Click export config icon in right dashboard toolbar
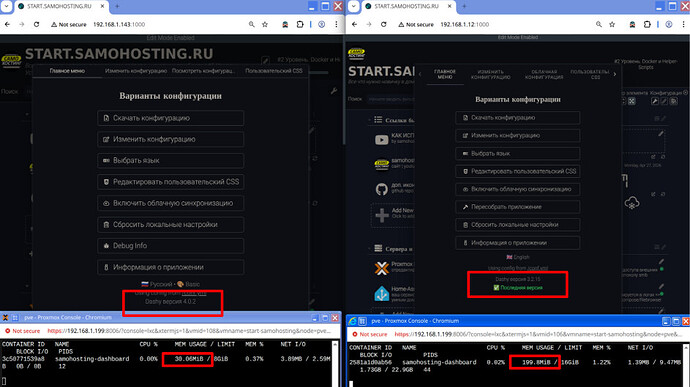 674,101
